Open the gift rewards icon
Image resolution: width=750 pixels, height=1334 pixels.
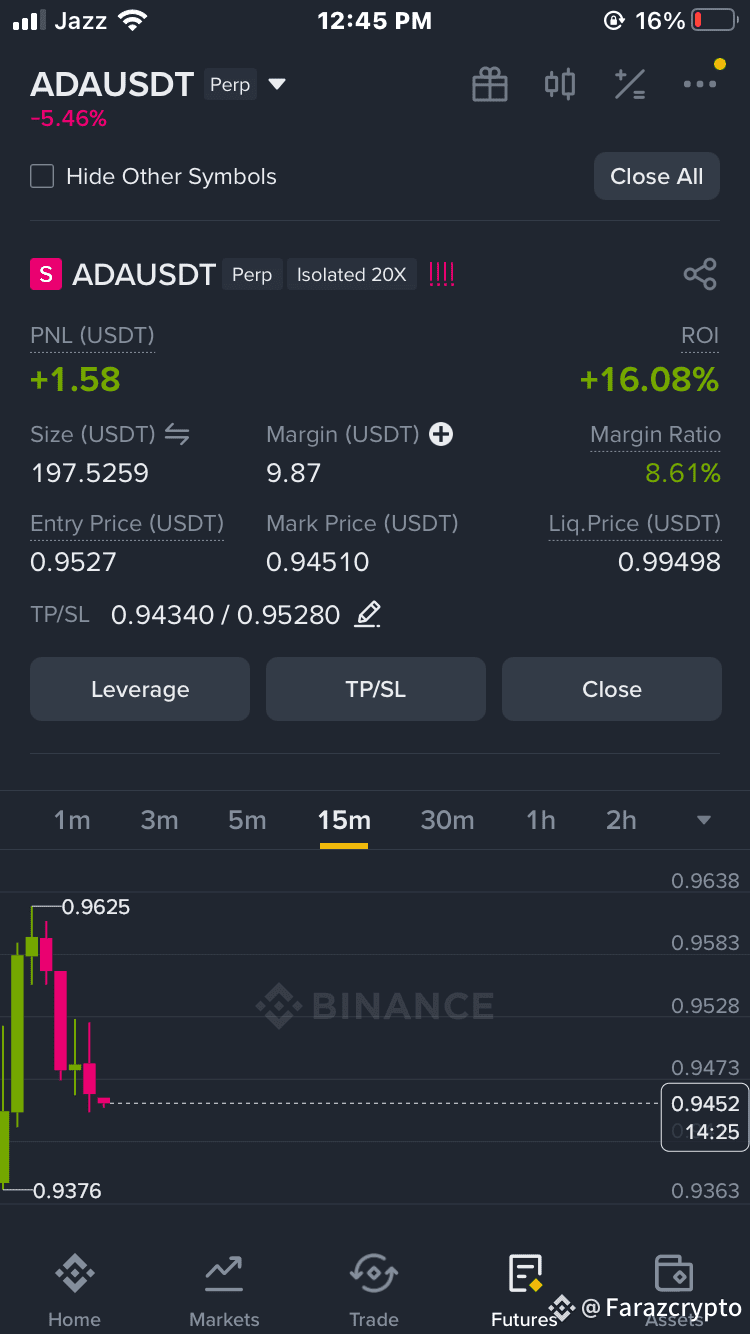(x=490, y=85)
